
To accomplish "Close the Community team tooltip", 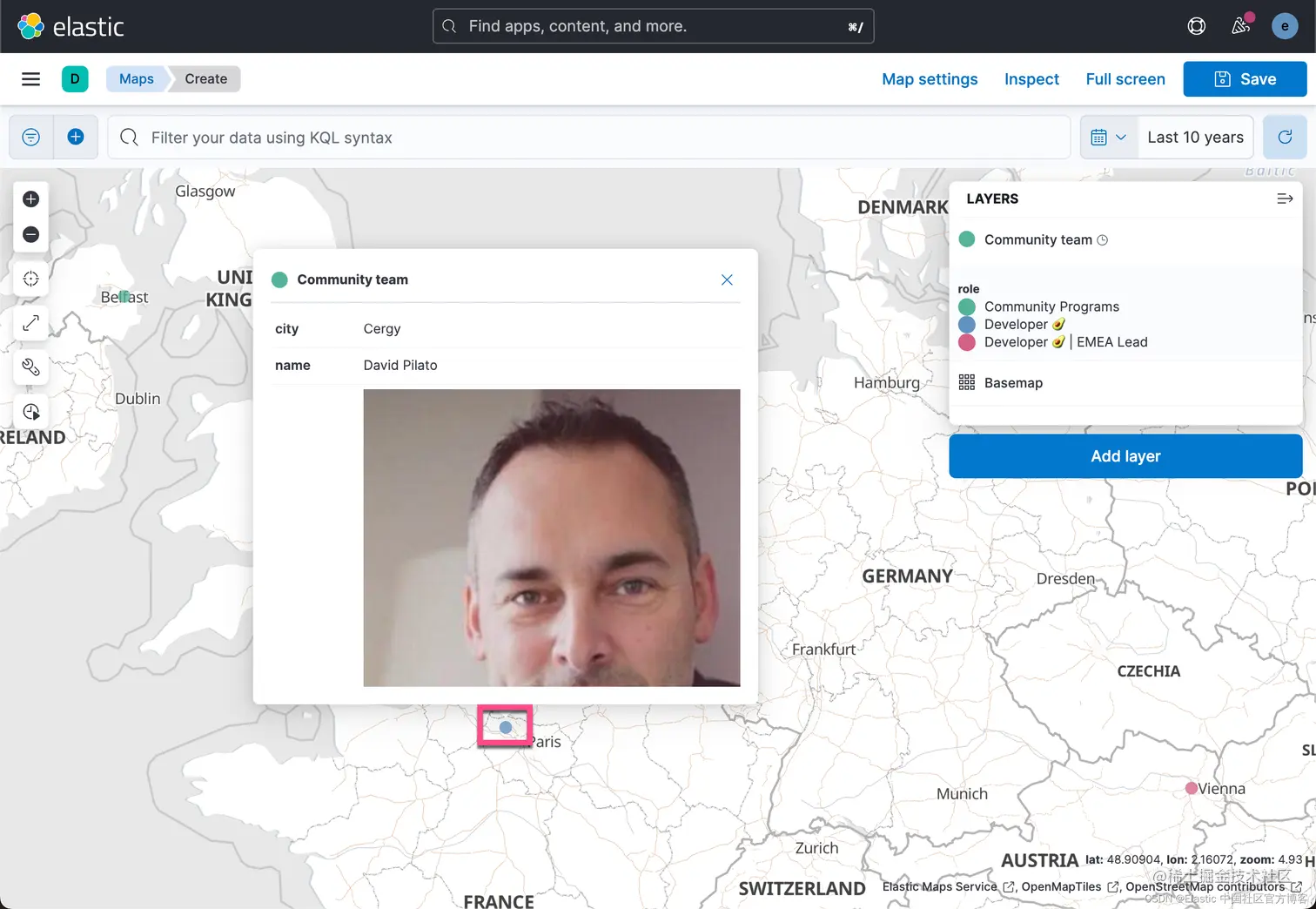I will [727, 279].
